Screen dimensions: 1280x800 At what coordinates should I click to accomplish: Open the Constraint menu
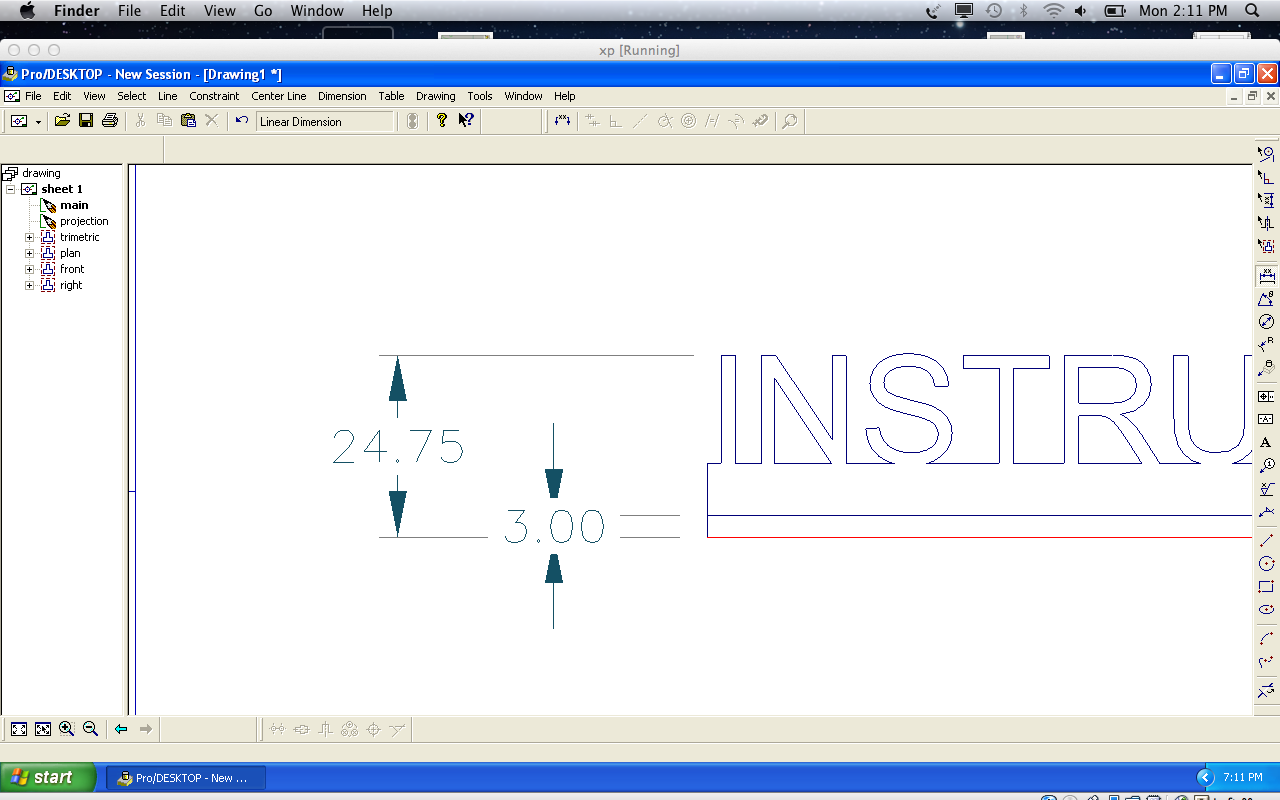tap(214, 96)
